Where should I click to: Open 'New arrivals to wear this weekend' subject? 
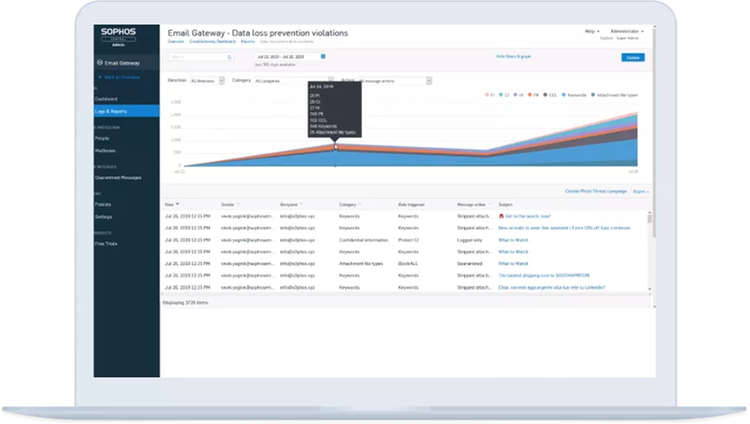click(564, 228)
